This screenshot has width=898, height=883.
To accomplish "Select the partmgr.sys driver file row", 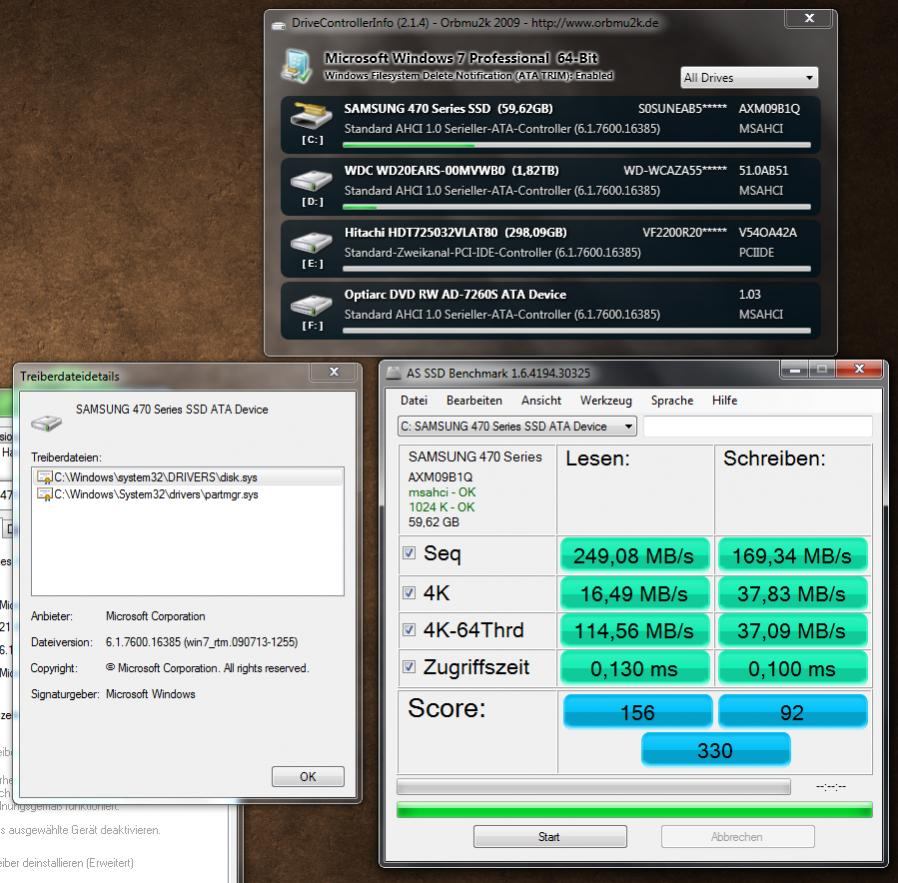I will click(188, 494).
